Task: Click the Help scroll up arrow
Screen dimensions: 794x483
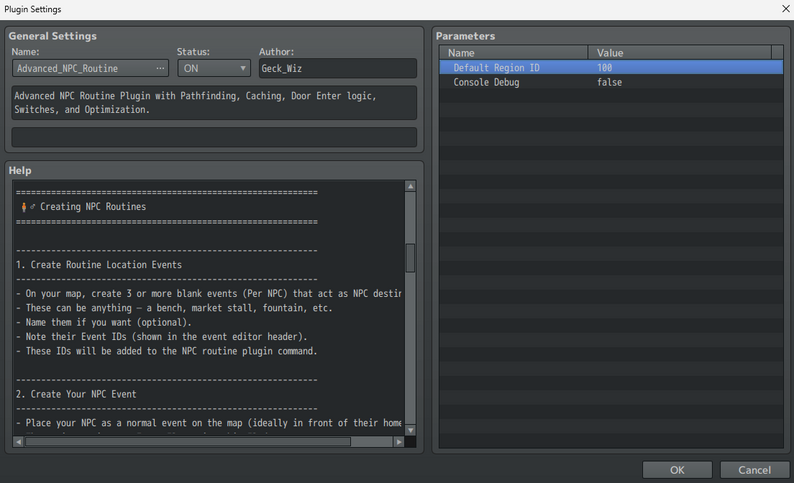Action: 411,186
